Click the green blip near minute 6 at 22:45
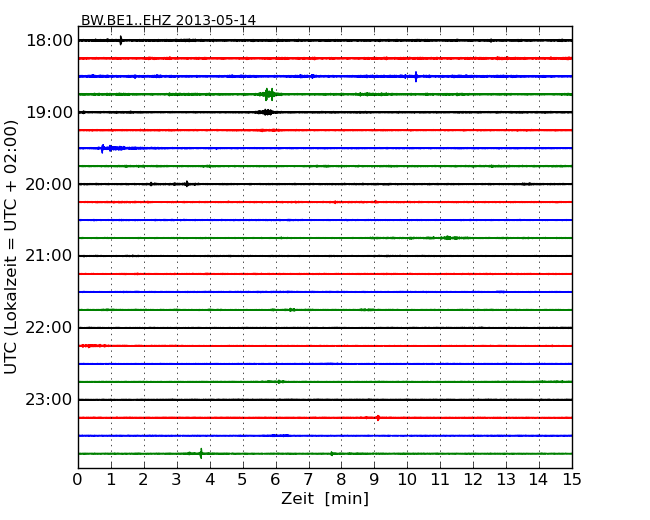This screenshot has width=650, height=520. 279,381
